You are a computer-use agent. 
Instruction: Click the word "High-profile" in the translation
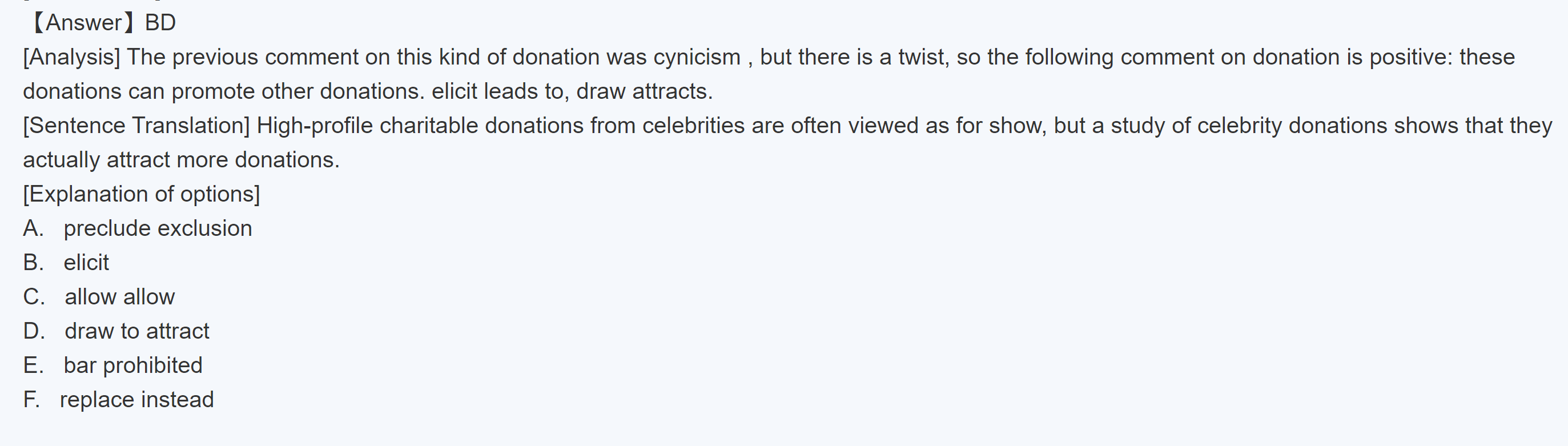[x=314, y=125]
